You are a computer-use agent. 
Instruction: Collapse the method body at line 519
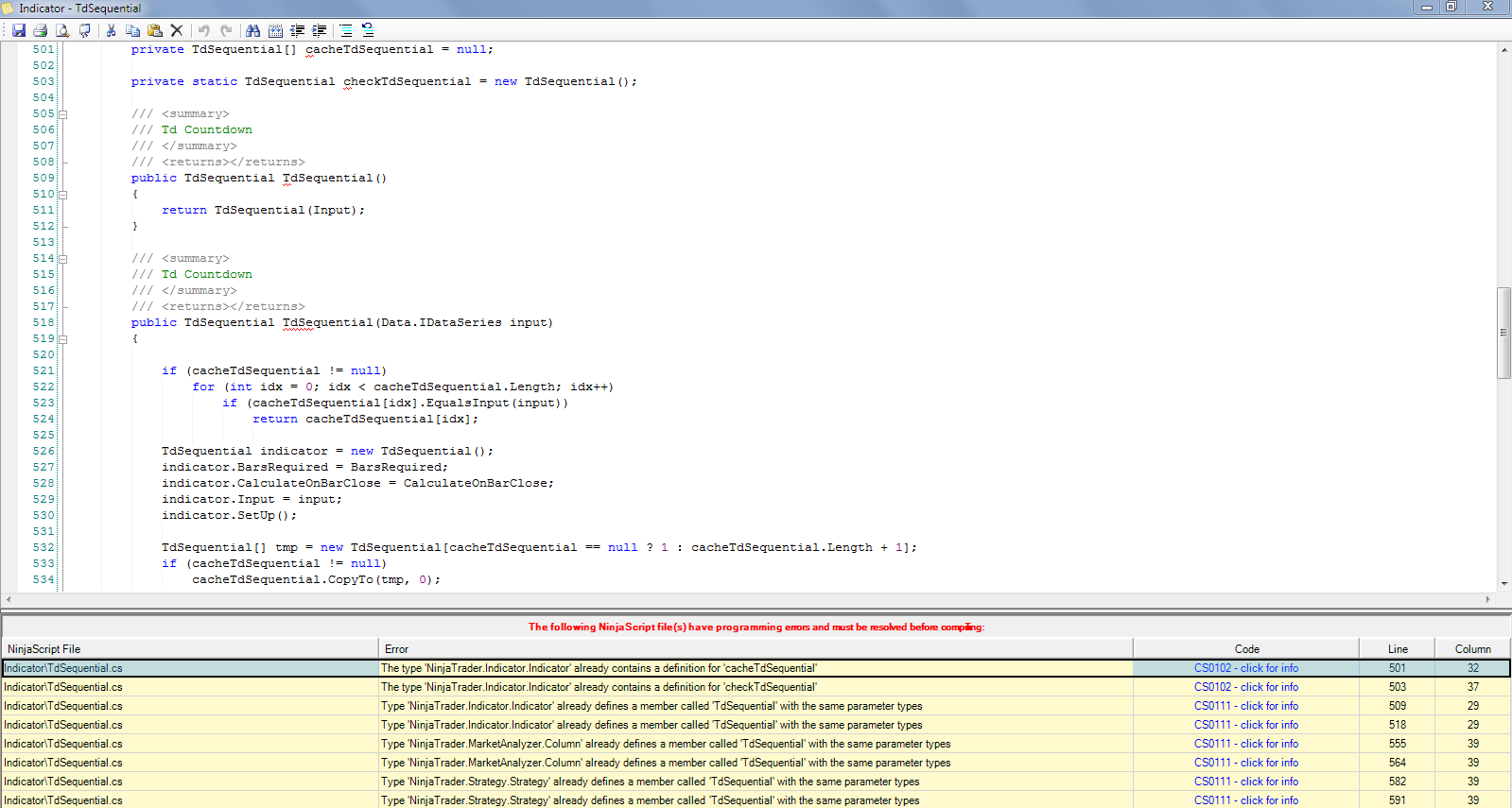coord(63,339)
